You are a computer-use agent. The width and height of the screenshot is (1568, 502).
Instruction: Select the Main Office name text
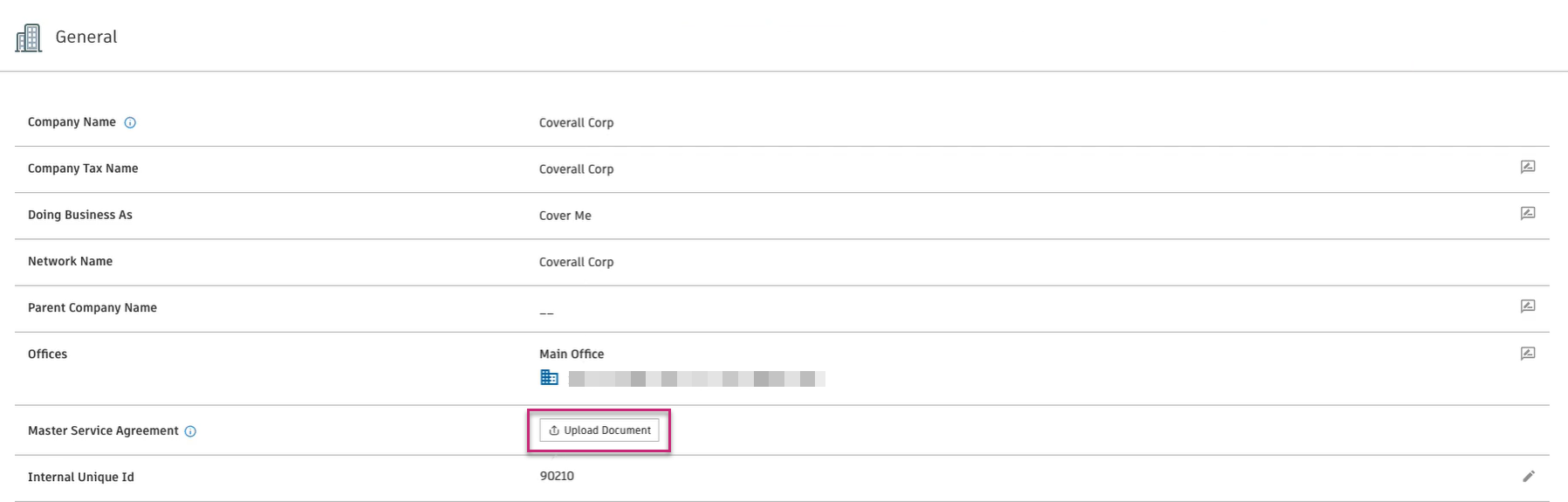[x=572, y=354]
